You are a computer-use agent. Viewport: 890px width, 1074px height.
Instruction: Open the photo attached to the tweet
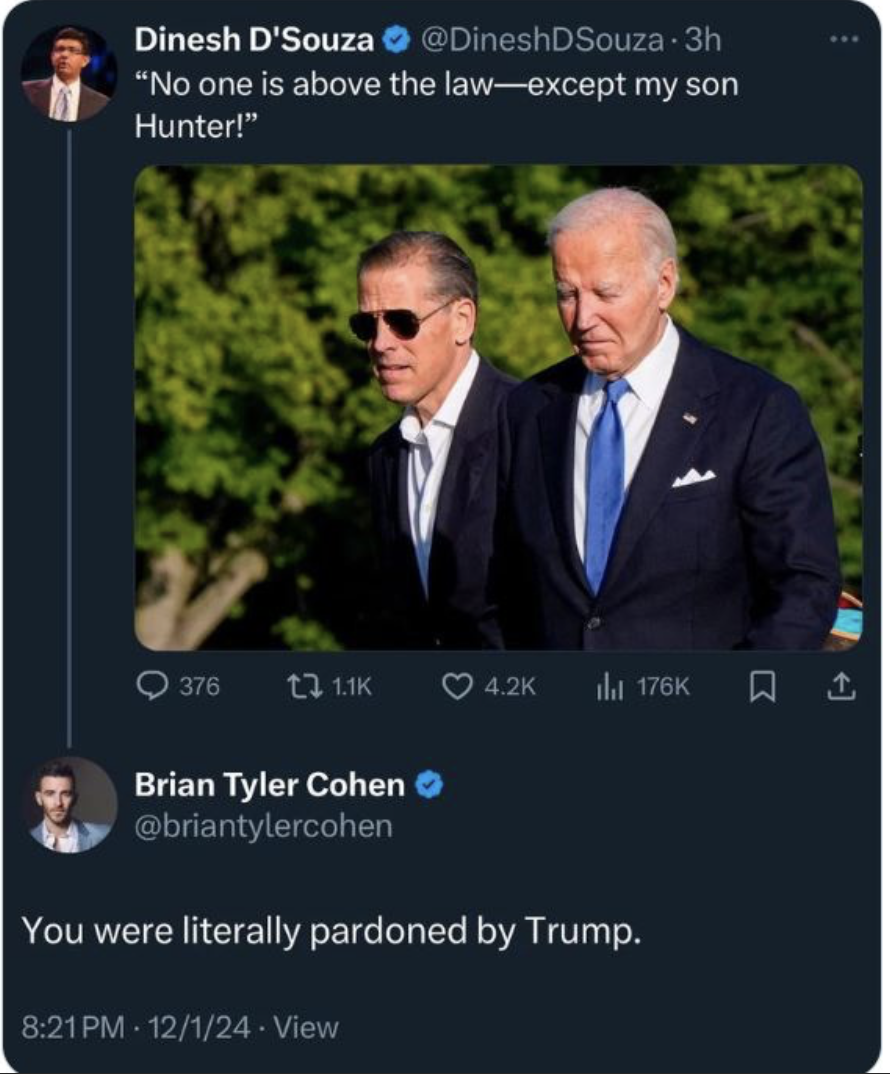(x=498, y=408)
